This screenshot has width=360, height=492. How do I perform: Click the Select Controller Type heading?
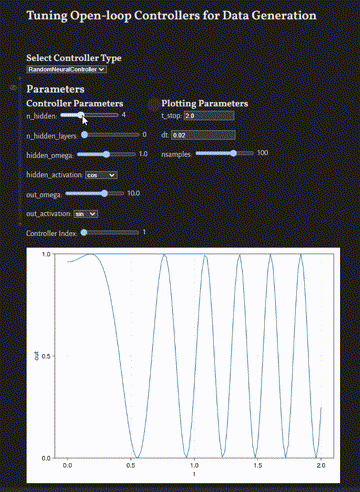click(74, 58)
